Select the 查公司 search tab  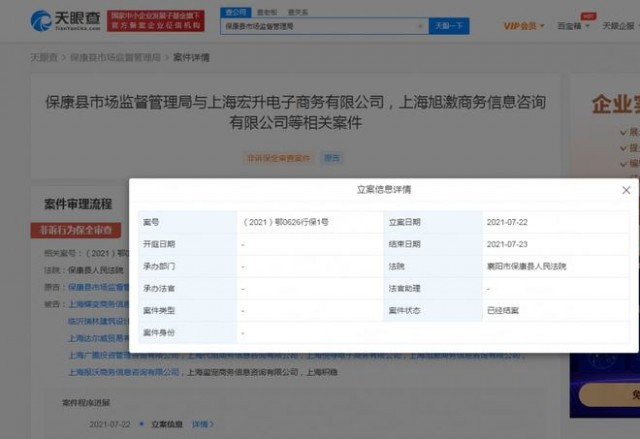coord(236,12)
